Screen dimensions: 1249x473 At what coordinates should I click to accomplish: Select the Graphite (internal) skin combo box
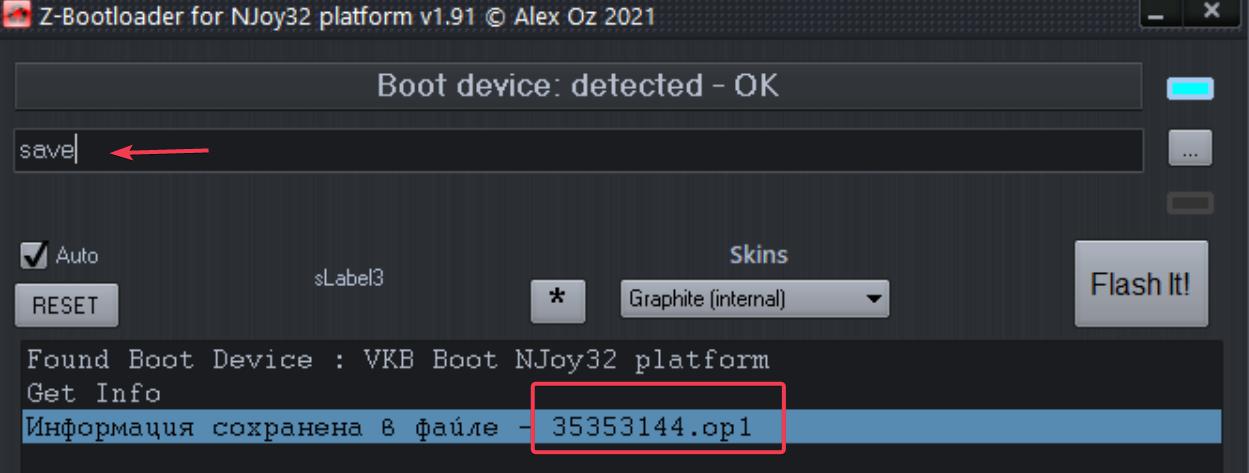pos(754,299)
